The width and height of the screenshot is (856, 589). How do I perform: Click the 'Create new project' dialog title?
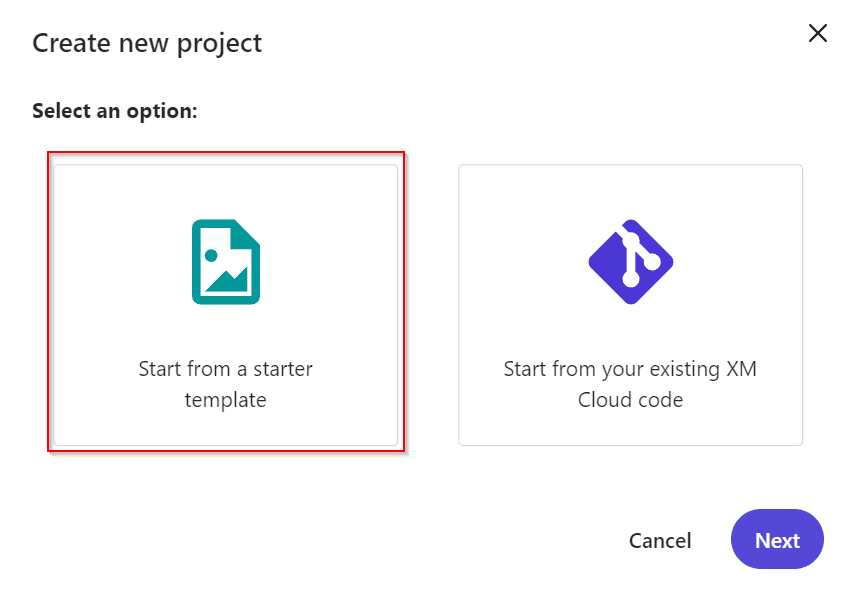(147, 43)
